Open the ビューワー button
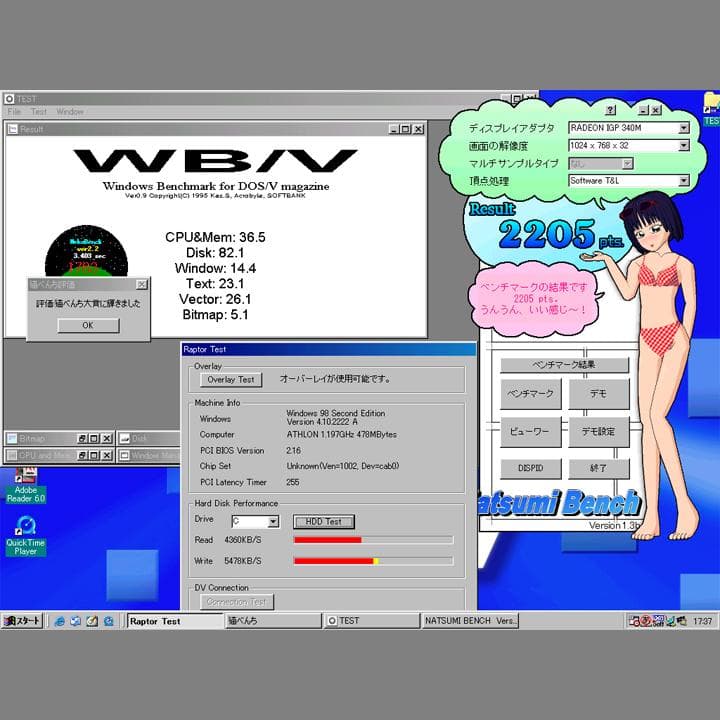 point(530,432)
